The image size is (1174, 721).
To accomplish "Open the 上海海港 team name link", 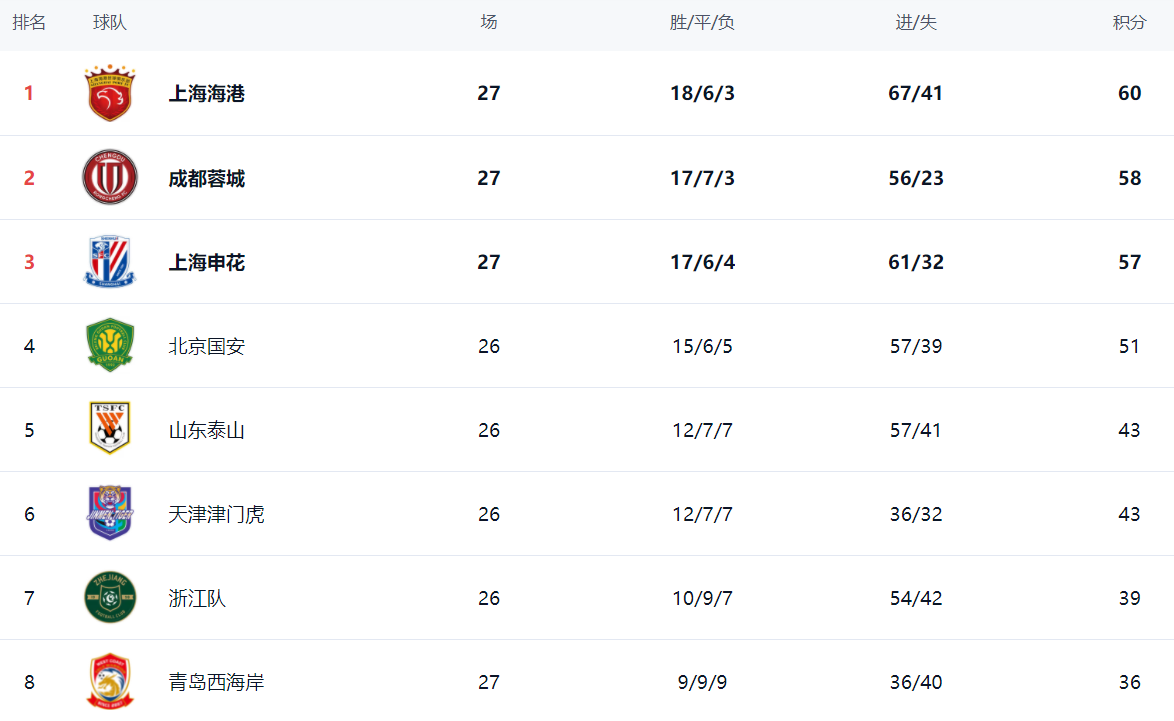I will (x=207, y=93).
